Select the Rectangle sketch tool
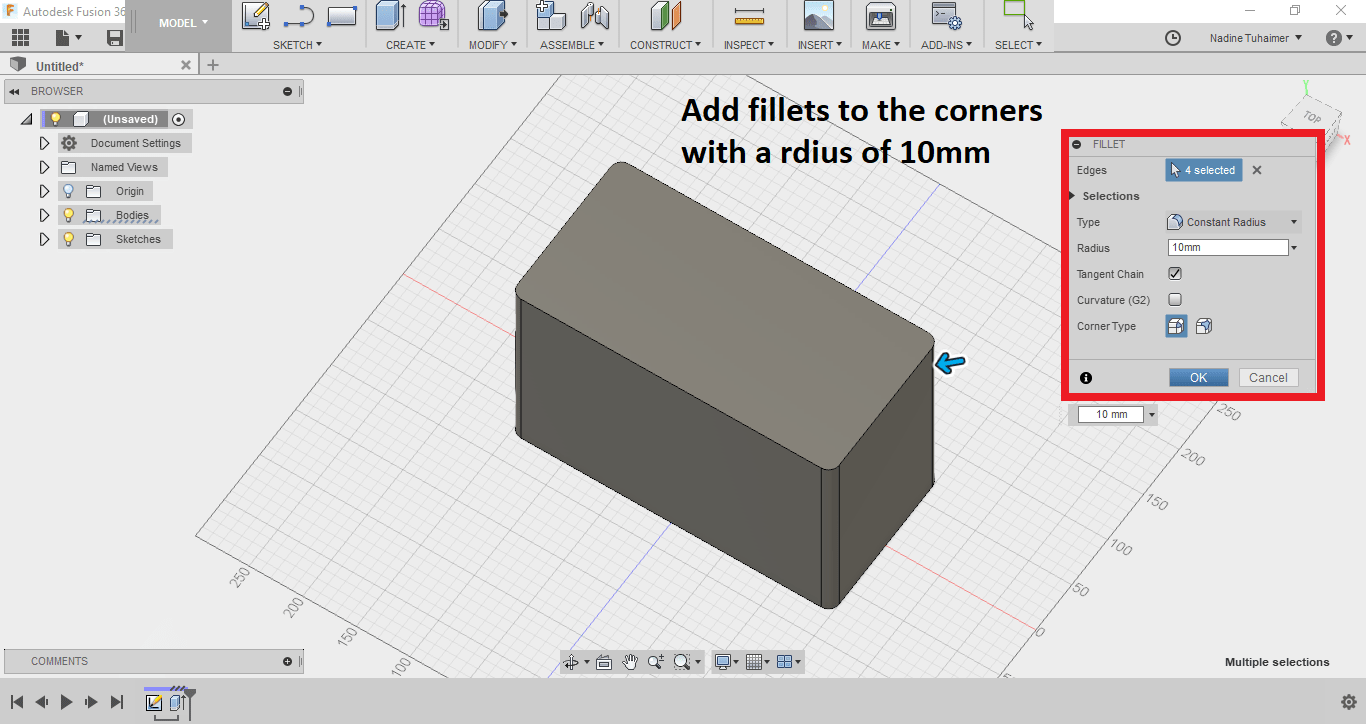This screenshot has height=724, width=1366. point(342,17)
